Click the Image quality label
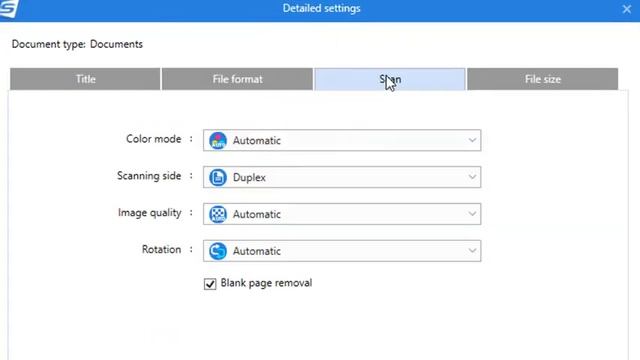The height and width of the screenshot is (360, 640). 149,213
